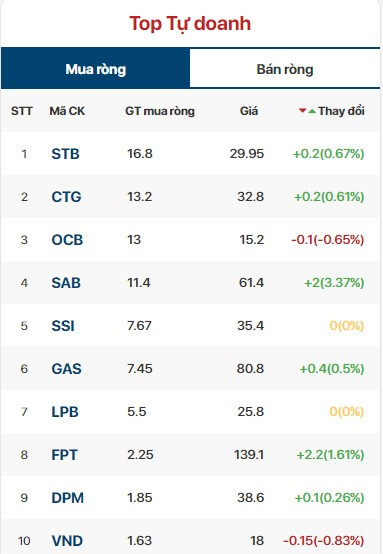
Task: Click the green up arrow sort icon
Action: 312,111
